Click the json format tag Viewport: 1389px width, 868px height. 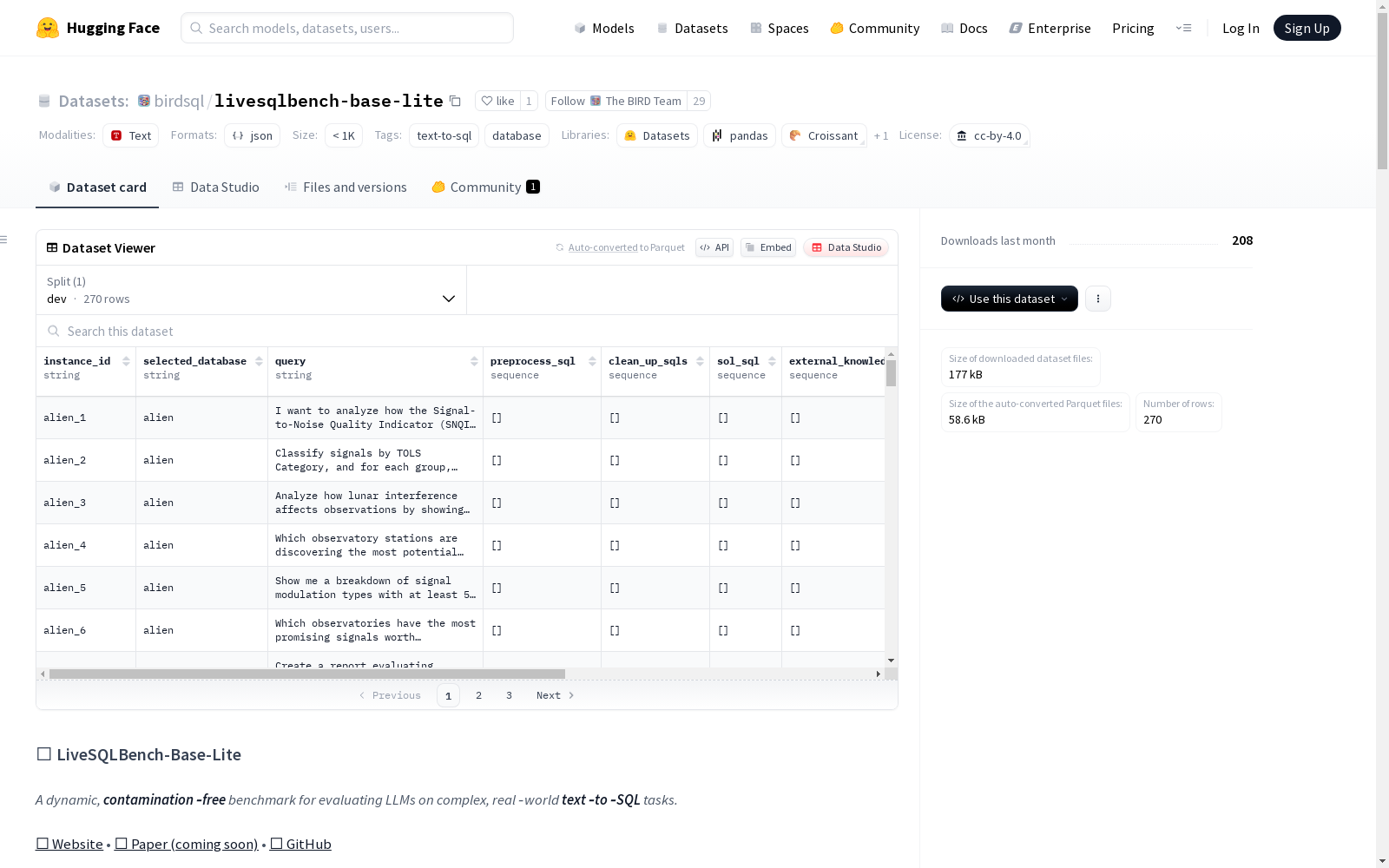(253, 135)
